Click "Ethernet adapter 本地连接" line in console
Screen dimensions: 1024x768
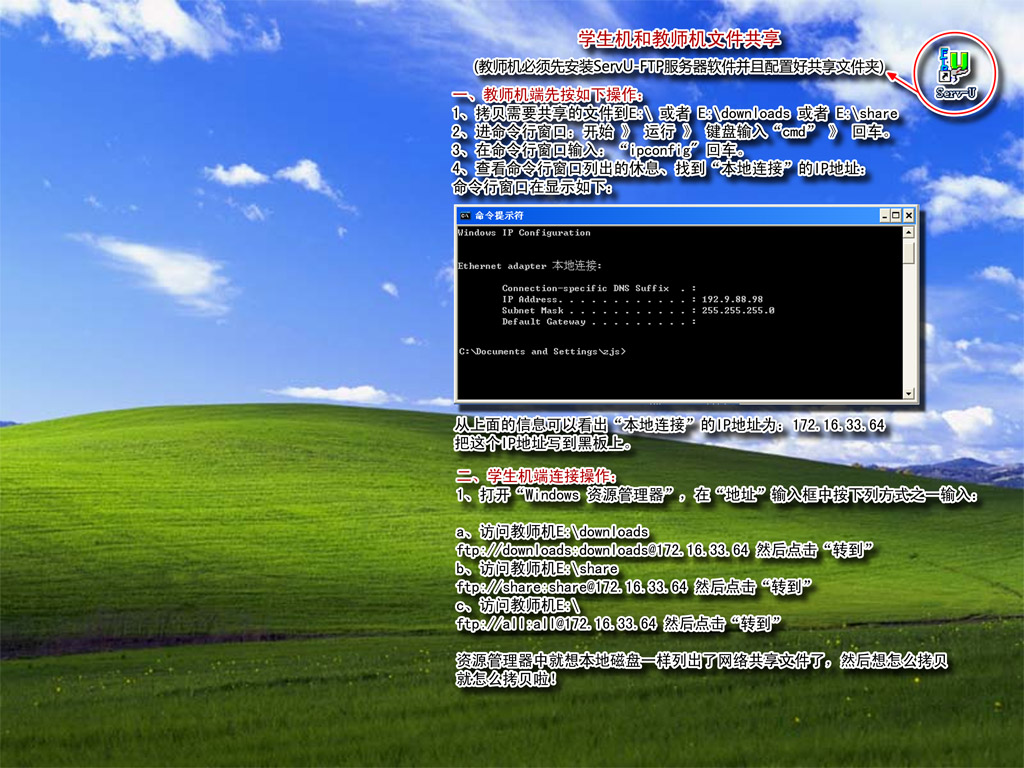[530, 266]
